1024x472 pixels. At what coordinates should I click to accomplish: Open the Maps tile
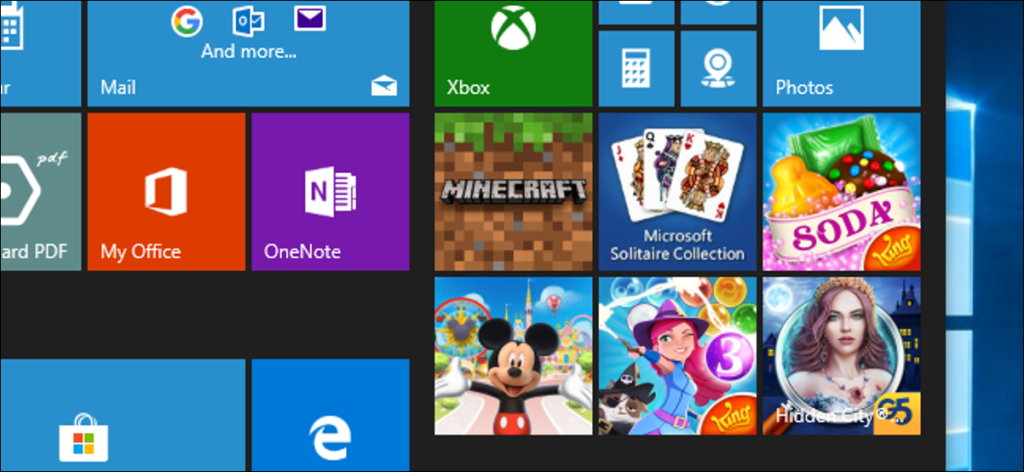(x=717, y=67)
